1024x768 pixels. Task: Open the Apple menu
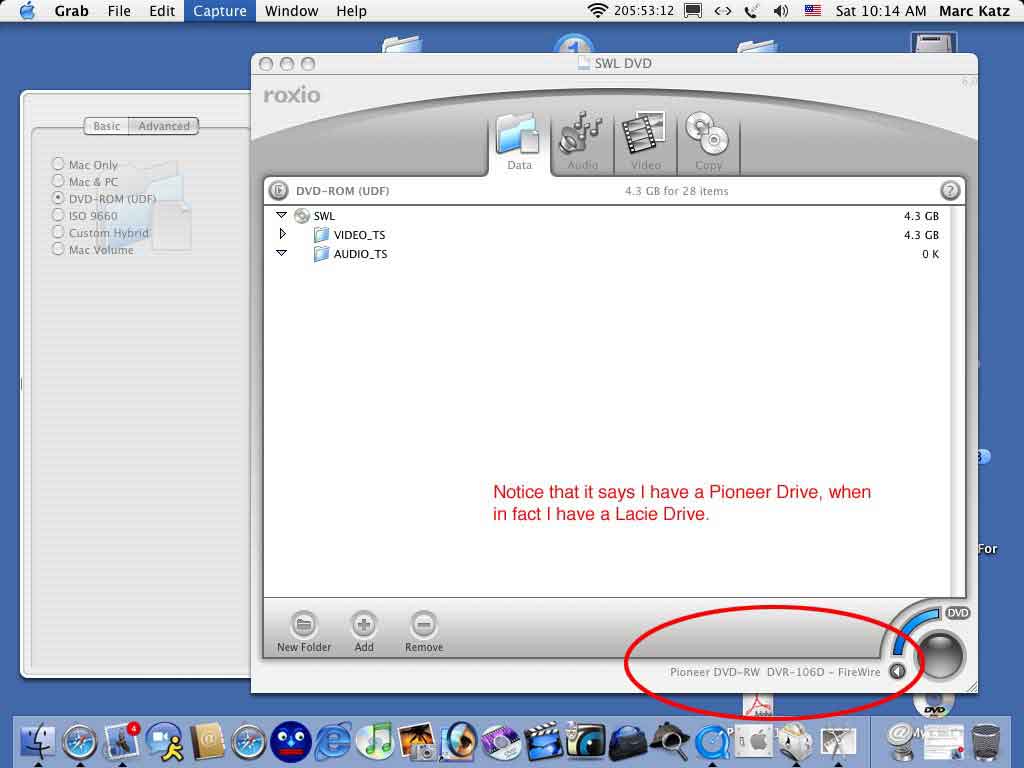[x=27, y=10]
